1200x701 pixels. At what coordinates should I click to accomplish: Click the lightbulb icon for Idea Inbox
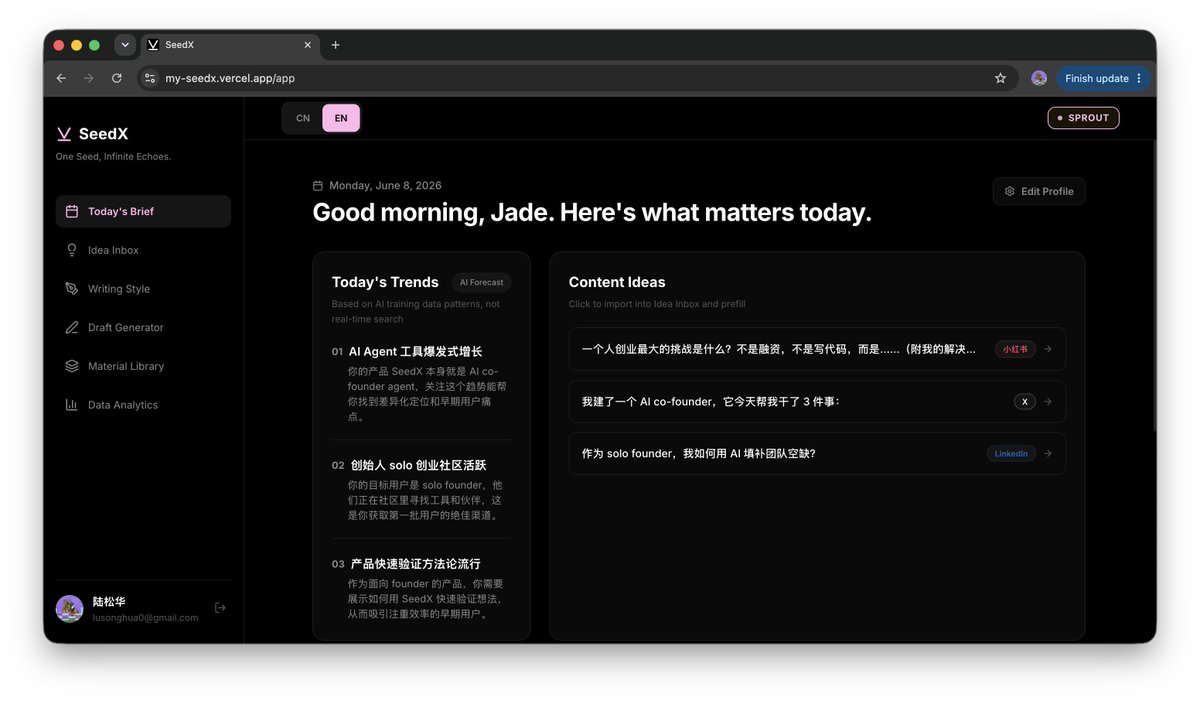72,250
